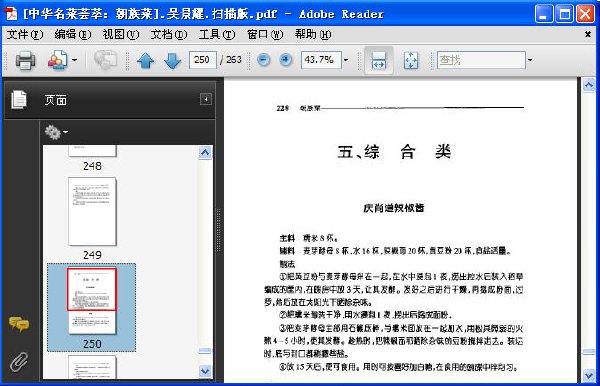The image size is (600, 386).
Task: Open the 工具(T) menu
Action: click(217, 35)
